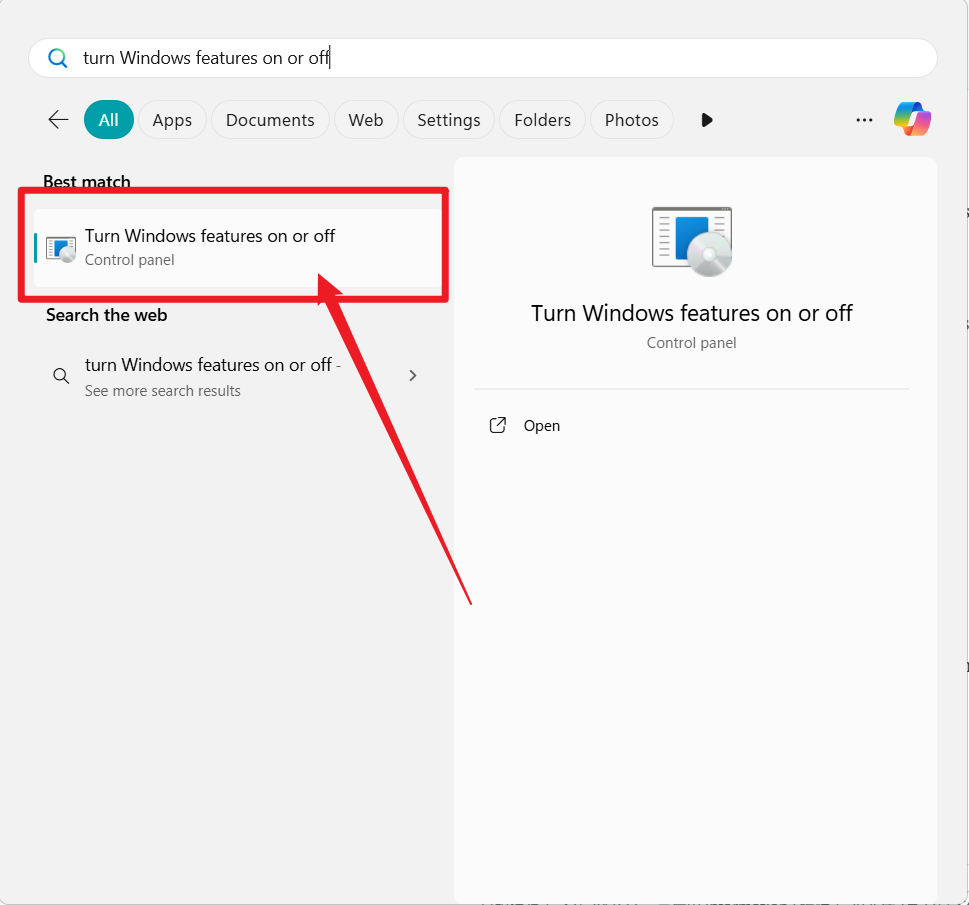The height and width of the screenshot is (905, 969).
Task: Switch to the Settings filter
Action: [x=449, y=119]
